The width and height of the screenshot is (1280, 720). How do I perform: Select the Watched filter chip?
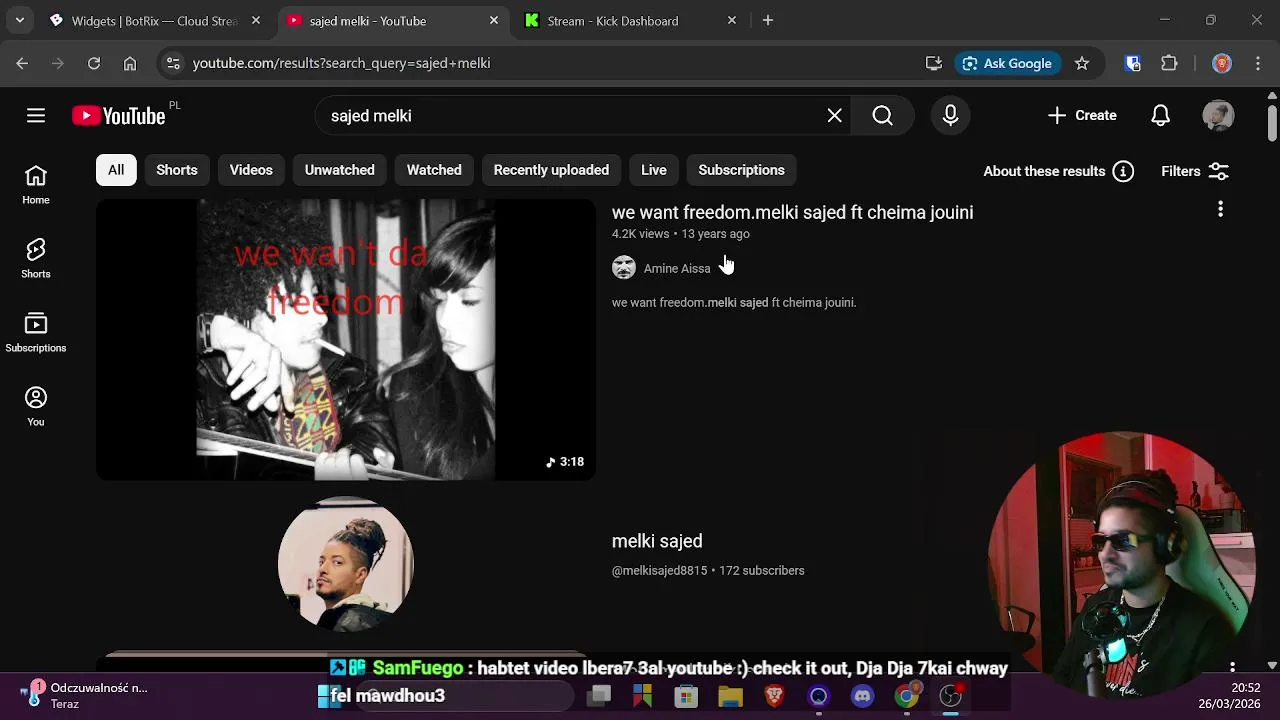coord(434,170)
